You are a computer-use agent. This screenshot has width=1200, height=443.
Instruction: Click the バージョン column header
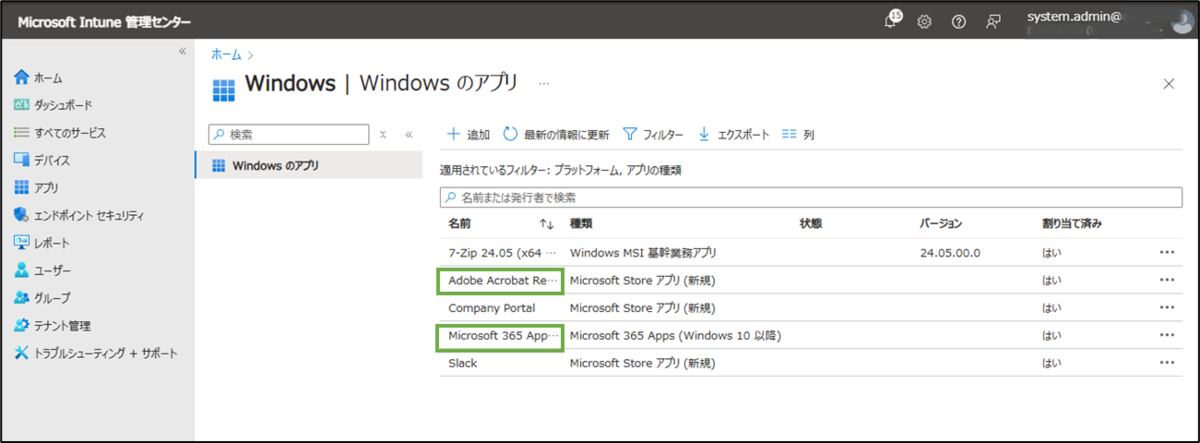click(x=941, y=224)
